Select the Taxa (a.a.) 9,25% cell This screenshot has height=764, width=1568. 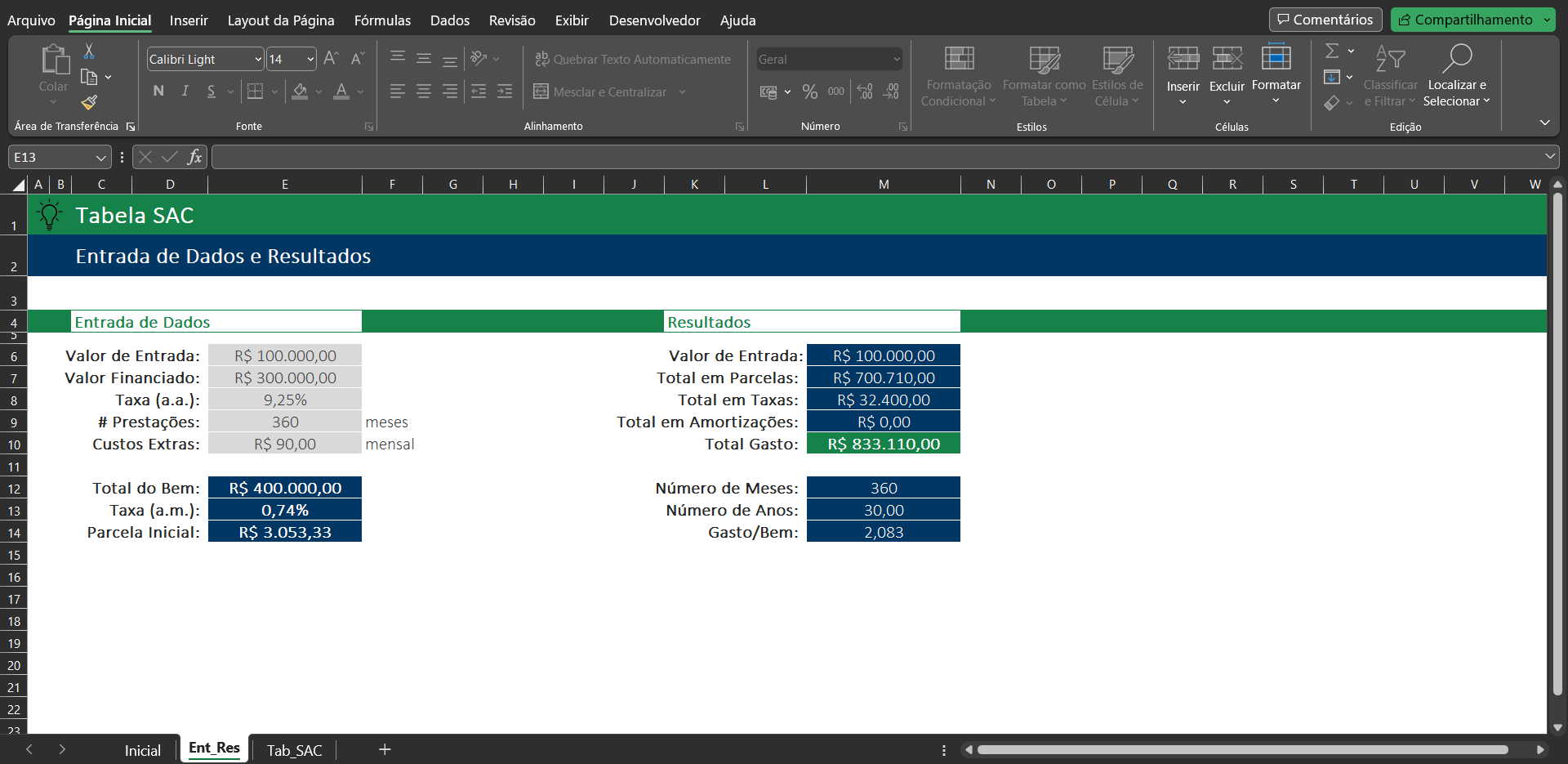285,400
